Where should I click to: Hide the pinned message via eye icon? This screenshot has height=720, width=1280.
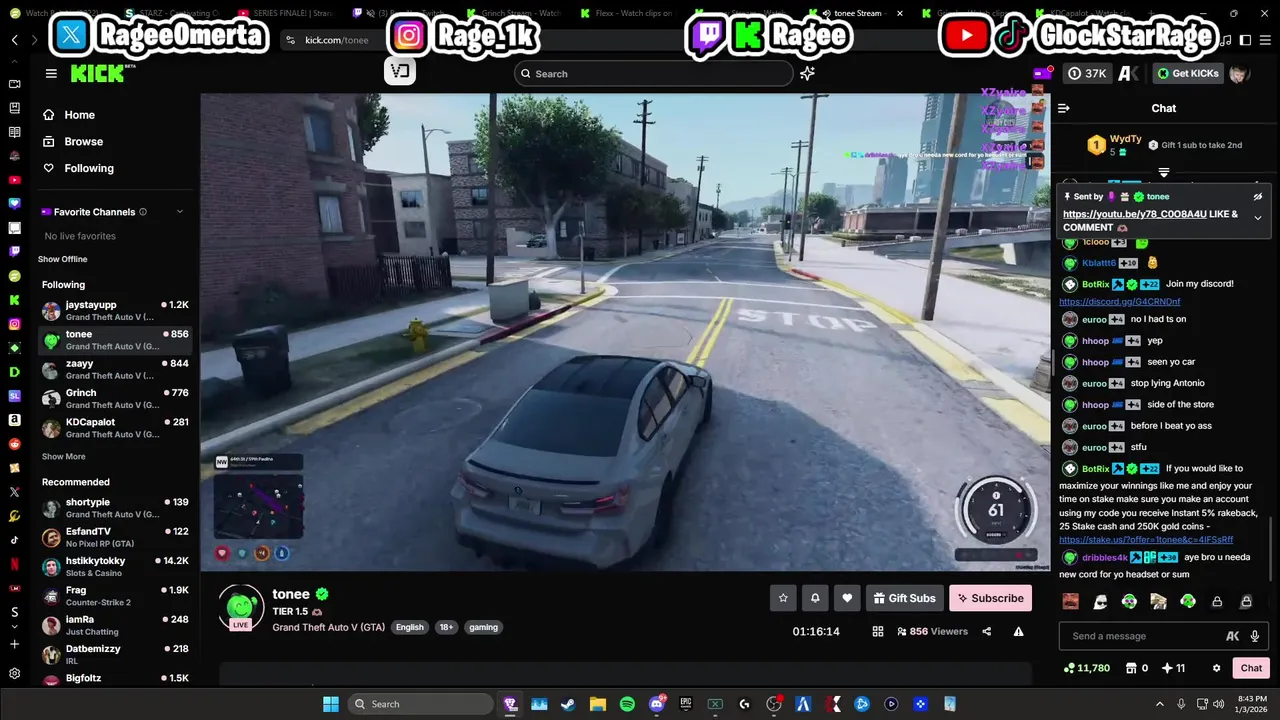(1258, 196)
